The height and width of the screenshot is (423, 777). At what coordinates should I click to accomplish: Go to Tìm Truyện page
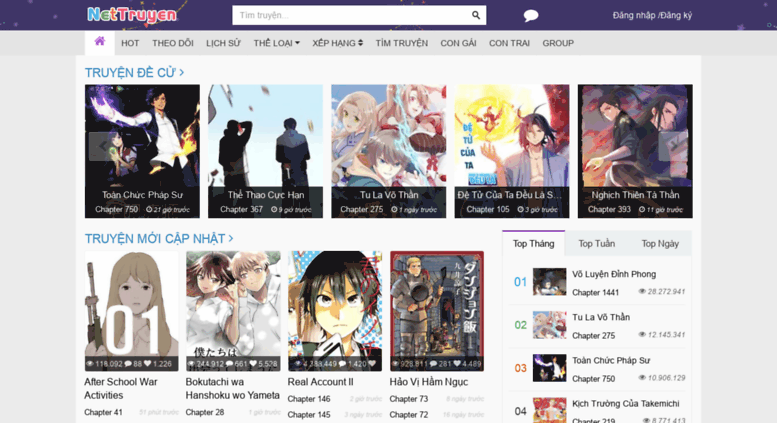point(401,43)
